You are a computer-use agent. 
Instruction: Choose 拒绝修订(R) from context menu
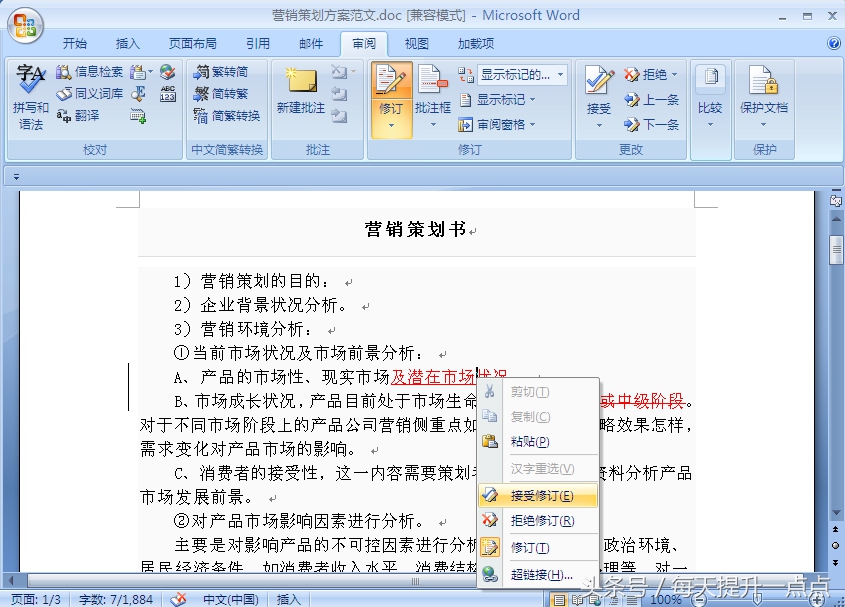click(538, 521)
